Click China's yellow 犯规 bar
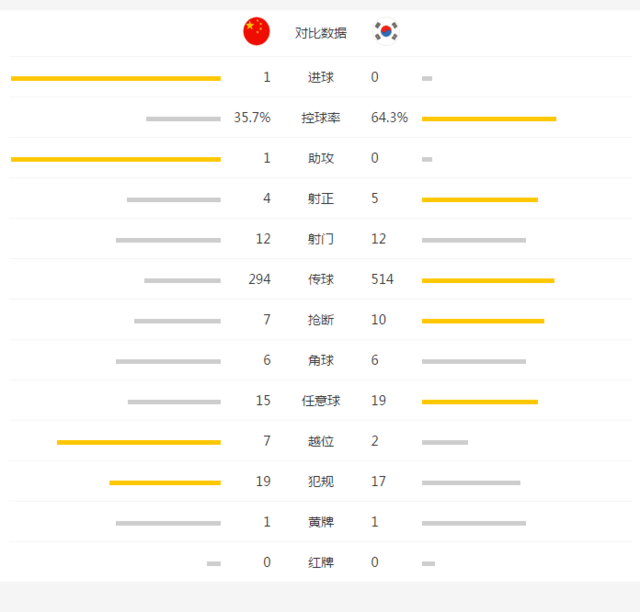Screen dimensions: 640x612 click(x=164, y=482)
